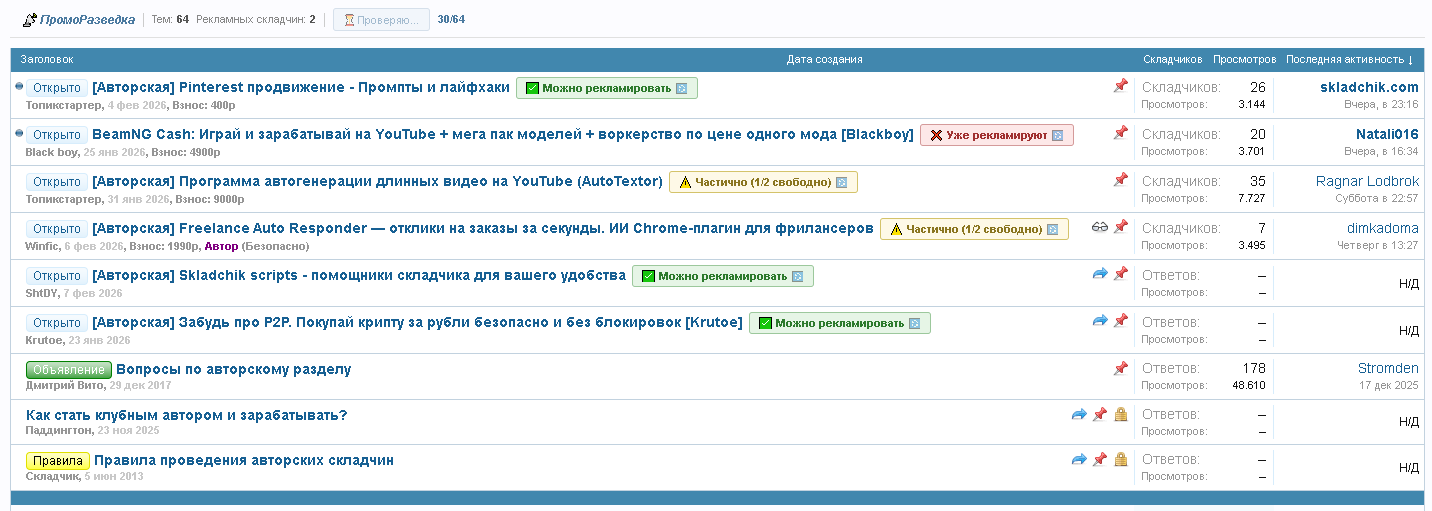The width and height of the screenshot is (1432, 511).
Task: Click Можно рекламировать badge on Забудь про P2P
Action: tap(840, 323)
